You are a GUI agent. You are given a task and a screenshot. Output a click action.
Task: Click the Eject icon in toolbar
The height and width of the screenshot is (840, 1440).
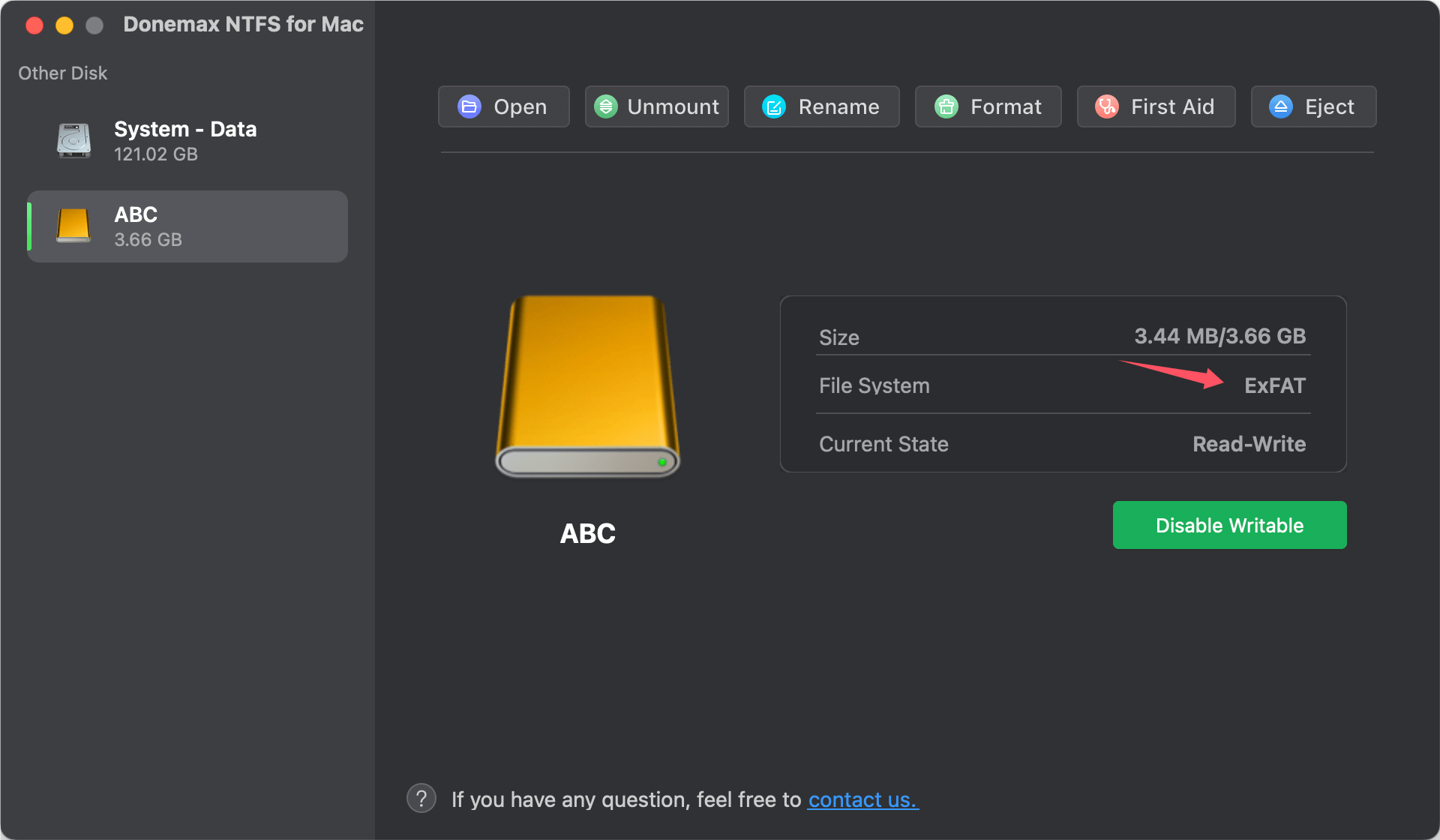click(x=1280, y=106)
